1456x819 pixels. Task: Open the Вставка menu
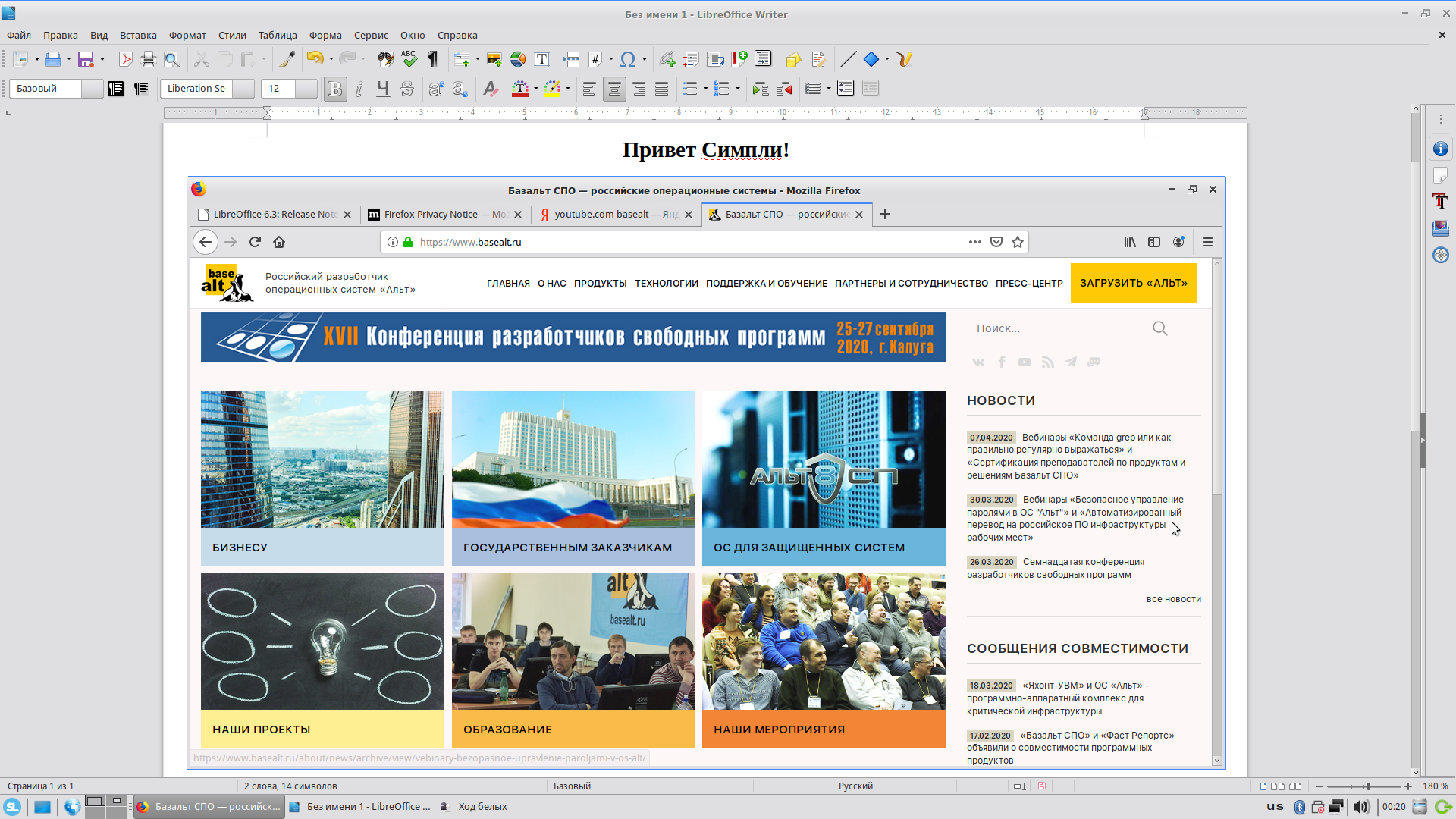pyautogui.click(x=138, y=35)
